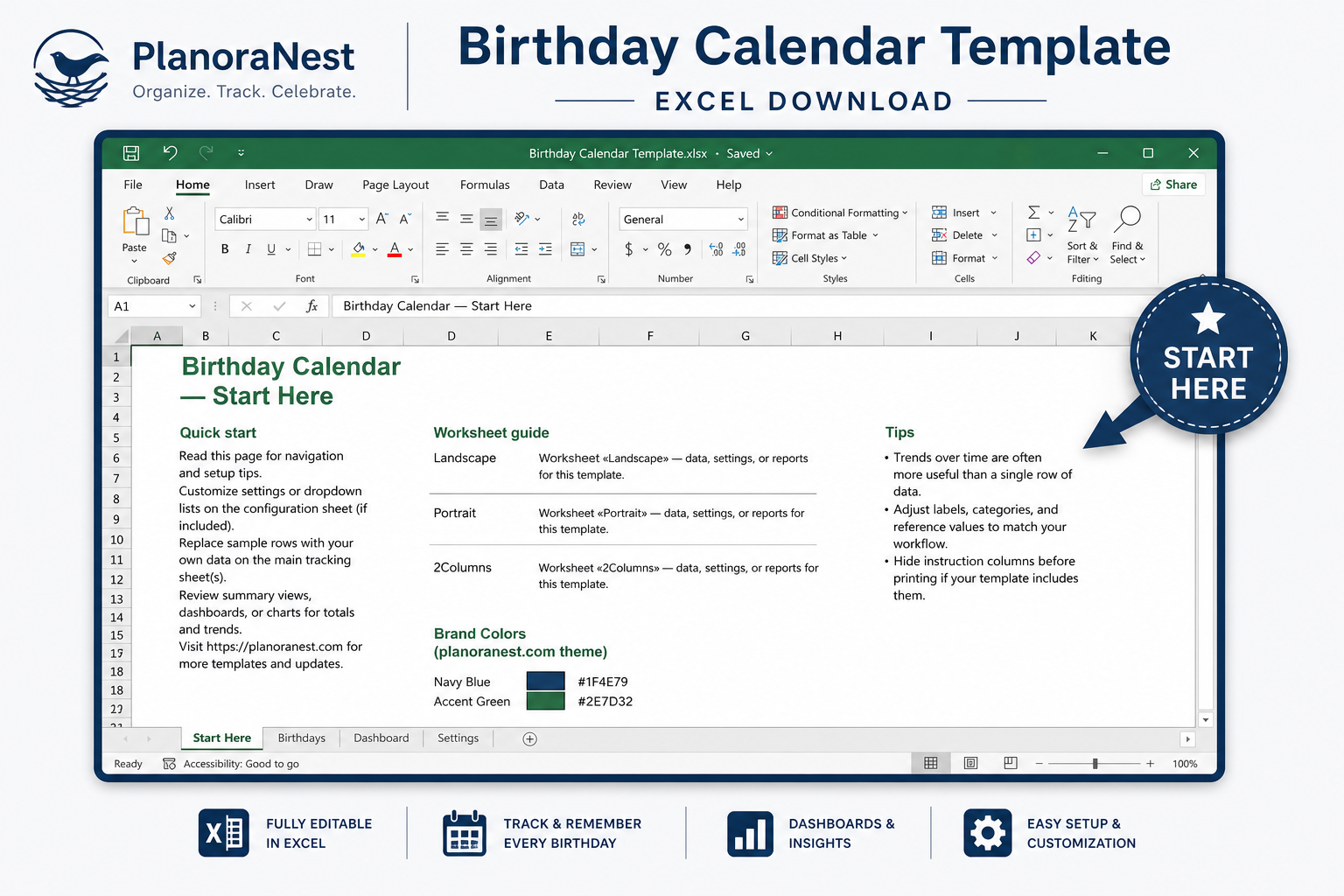Click the Font Color A icon
The width and height of the screenshot is (1344, 896).
[x=395, y=249]
